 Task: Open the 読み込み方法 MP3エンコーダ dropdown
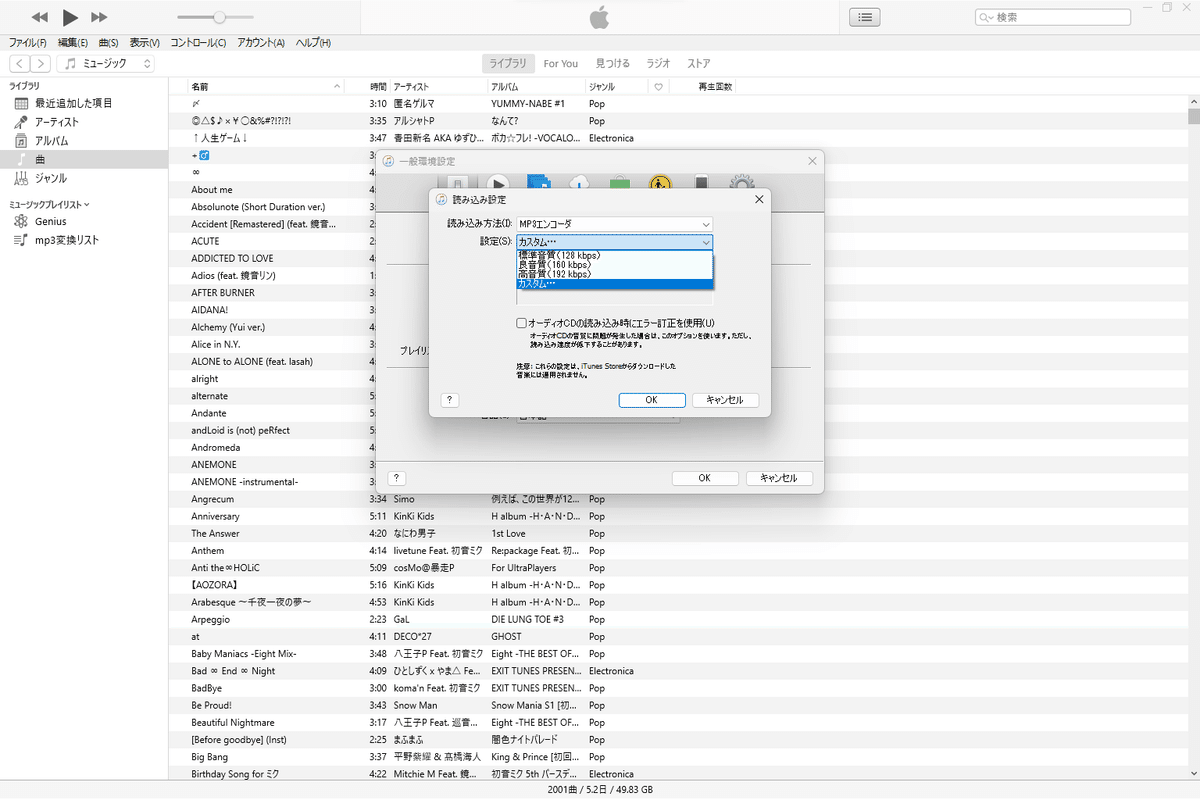click(614, 224)
